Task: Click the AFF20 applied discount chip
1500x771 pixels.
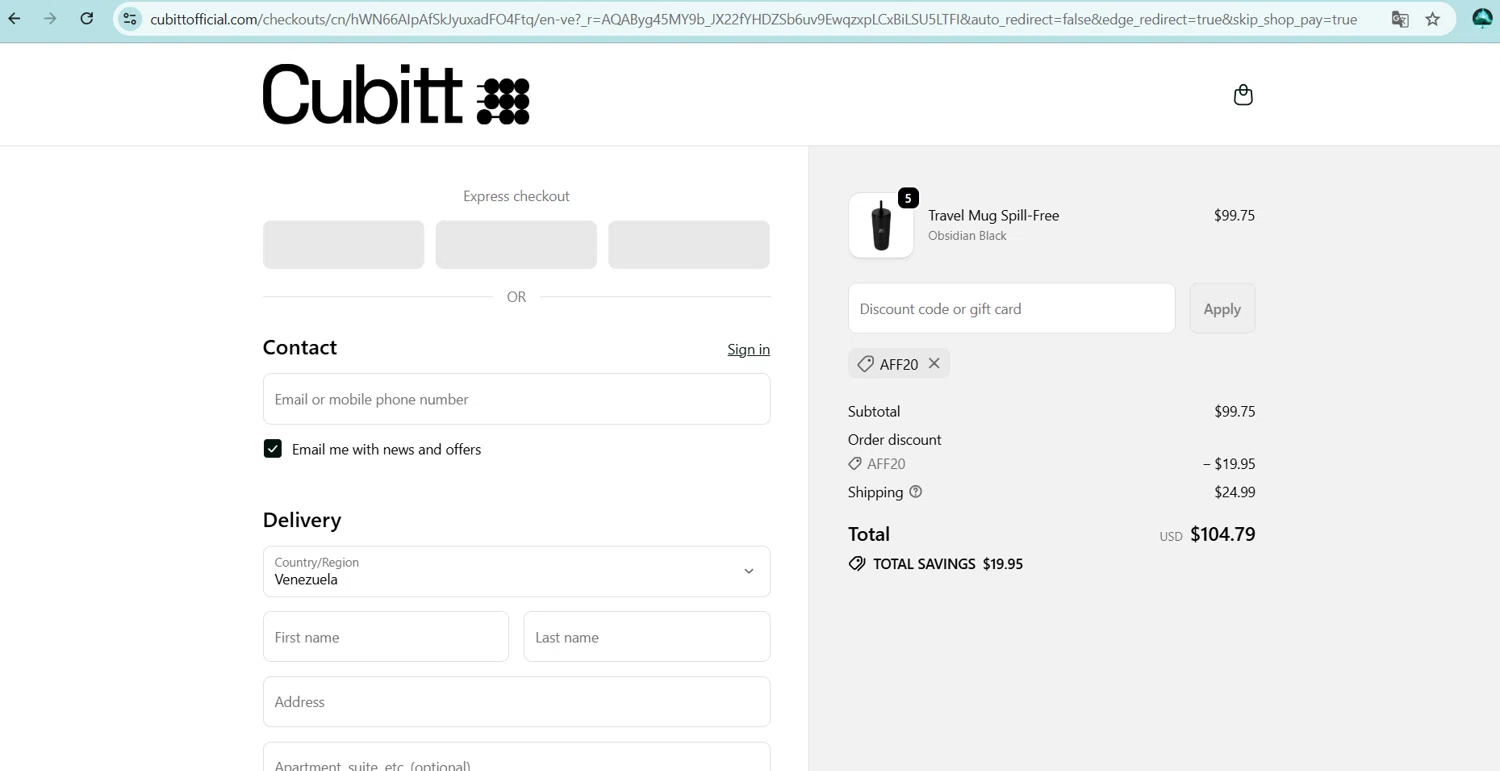Action: tap(899, 364)
